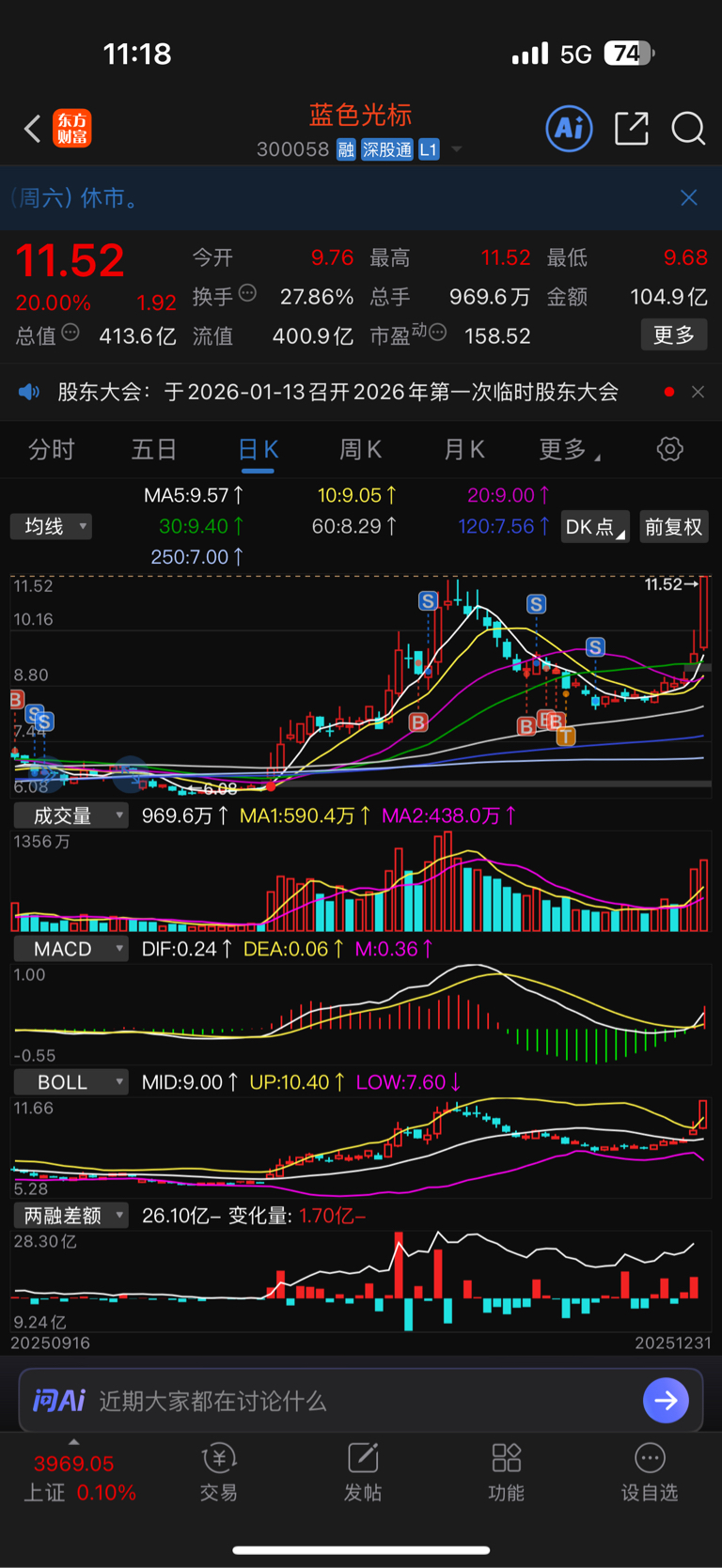Image resolution: width=722 pixels, height=1568 pixels.
Task: Tap the share export icon
Action: point(632,128)
